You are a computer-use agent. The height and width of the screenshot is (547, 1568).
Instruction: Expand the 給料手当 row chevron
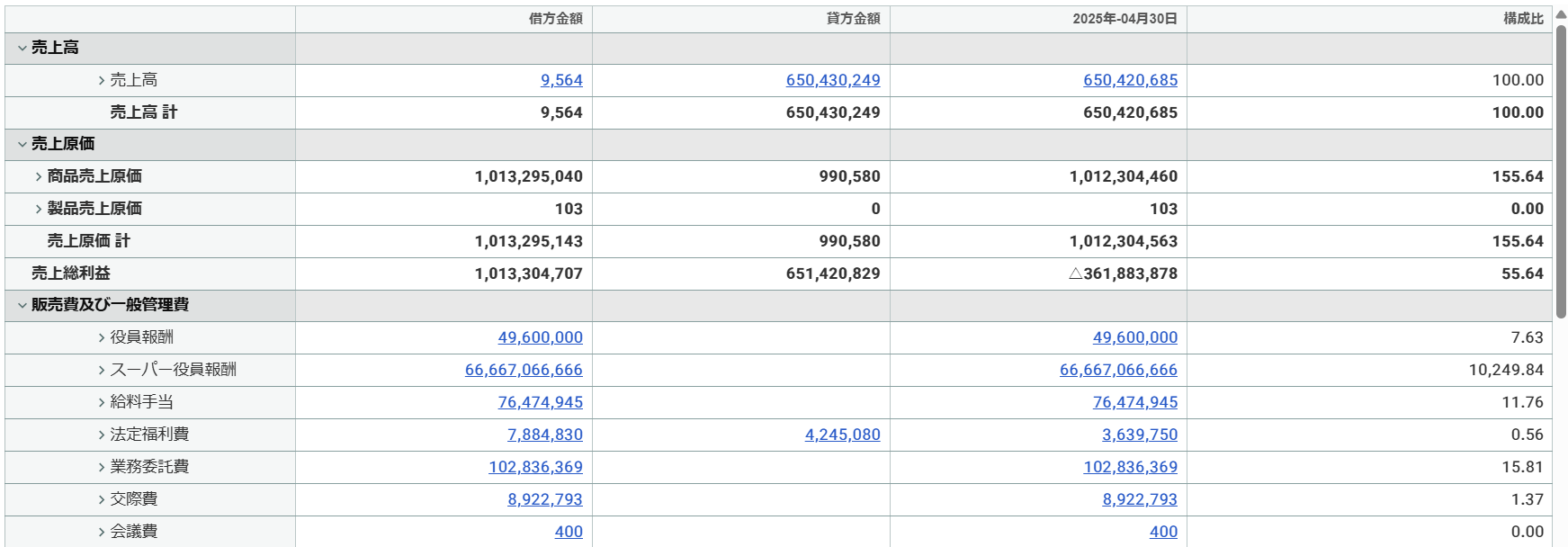(102, 403)
